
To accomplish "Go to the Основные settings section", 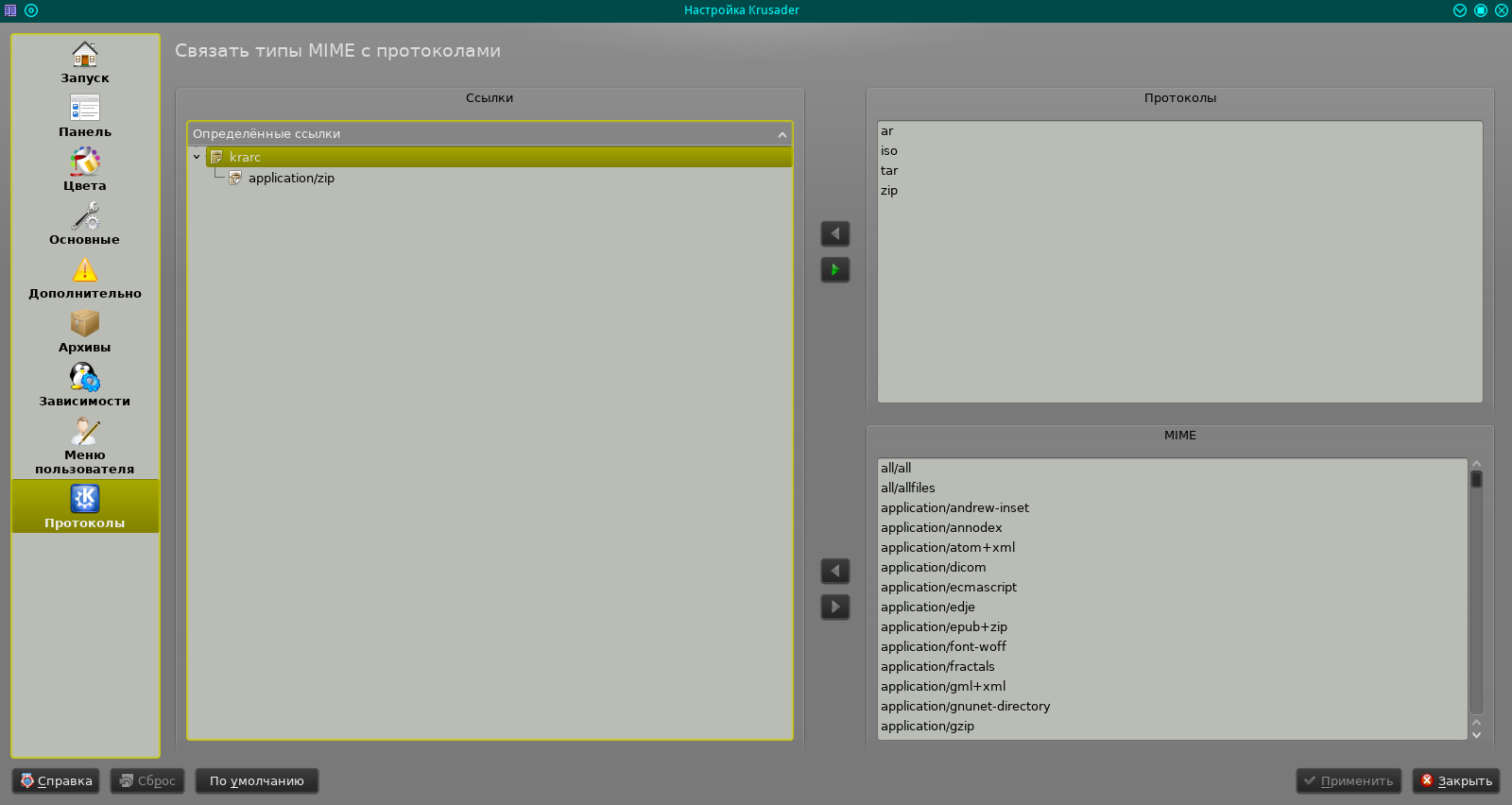I will [x=85, y=224].
